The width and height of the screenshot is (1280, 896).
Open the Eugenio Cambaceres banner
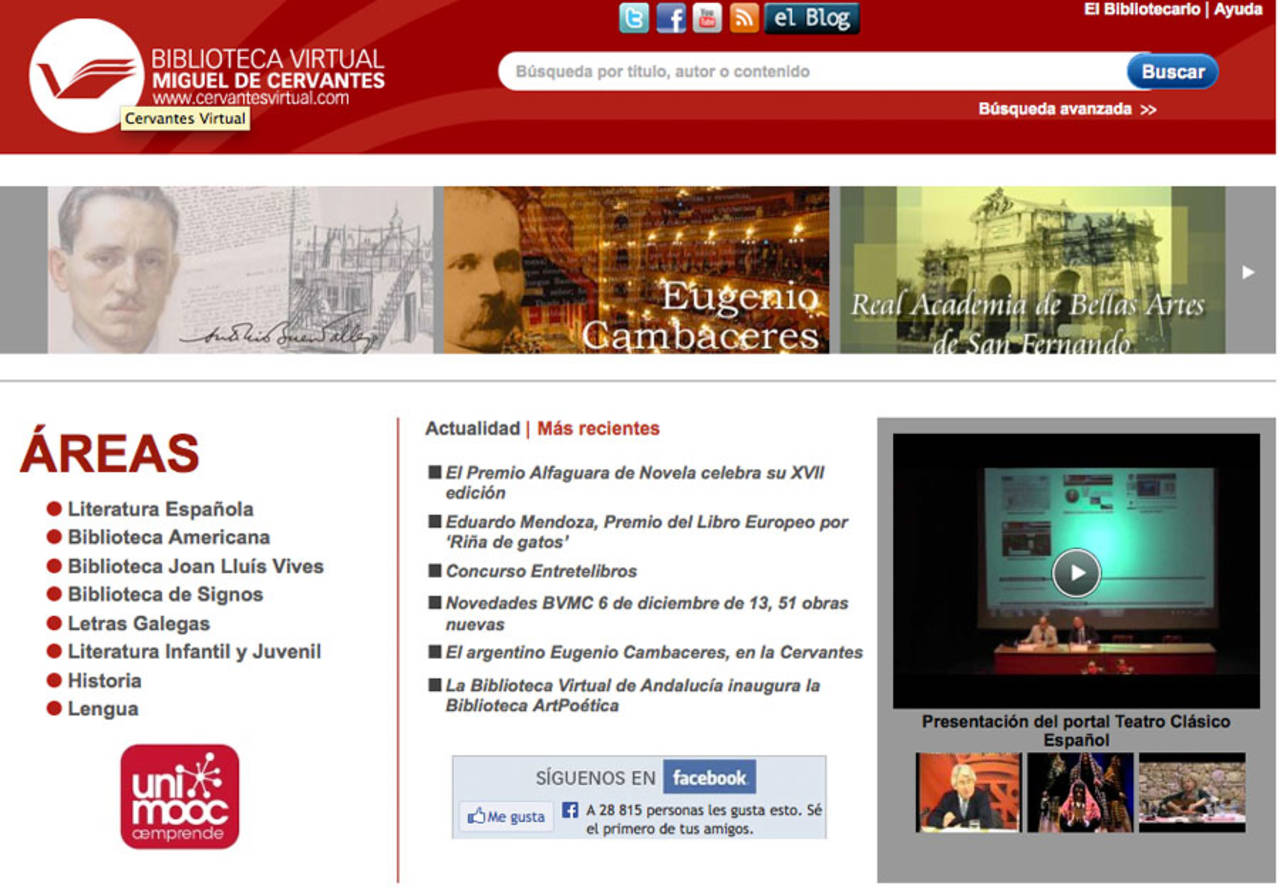(x=636, y=270)
